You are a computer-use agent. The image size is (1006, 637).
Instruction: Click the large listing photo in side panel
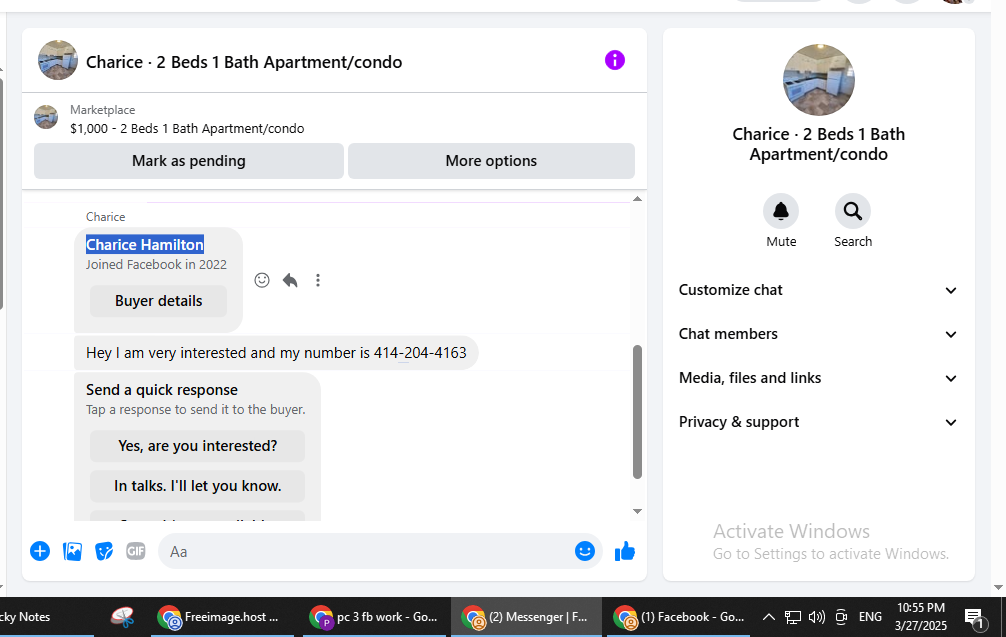coord(819,80)
